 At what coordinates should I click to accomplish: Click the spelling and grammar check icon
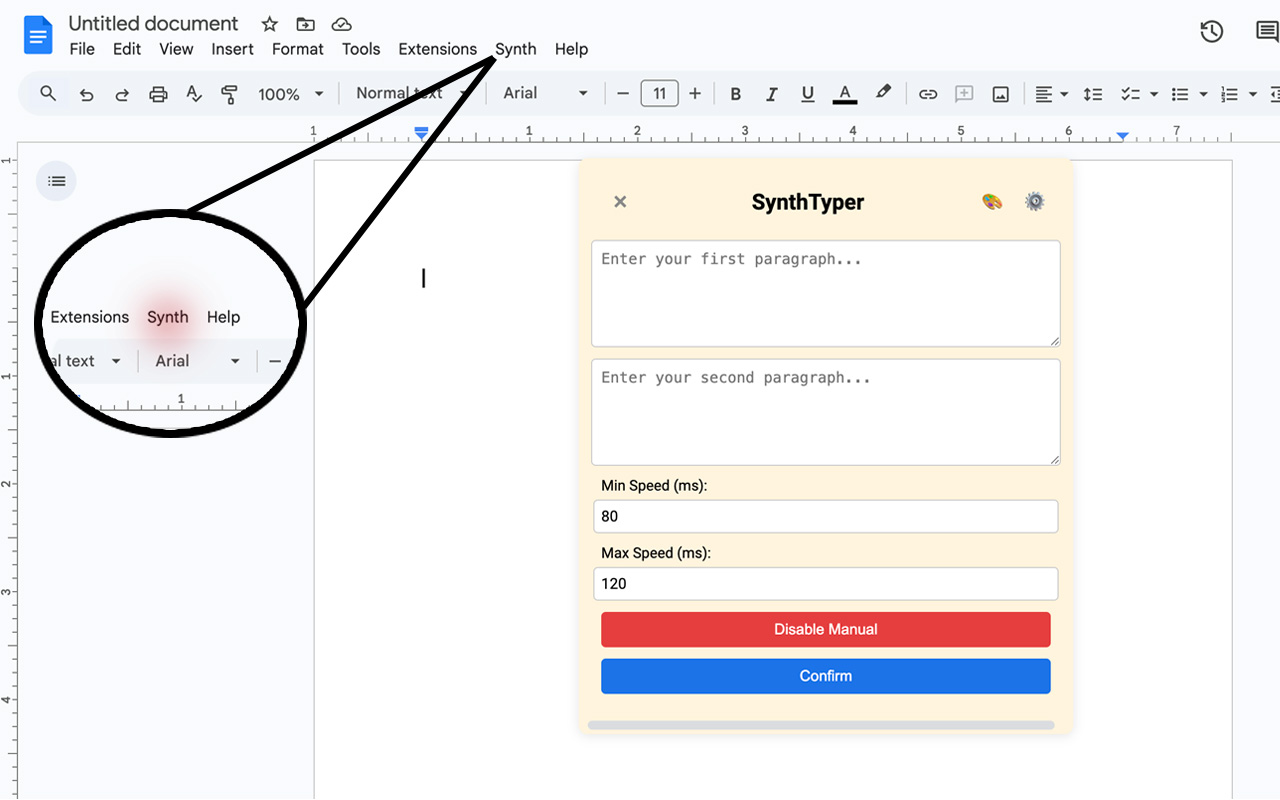click(x=193, y=93)
